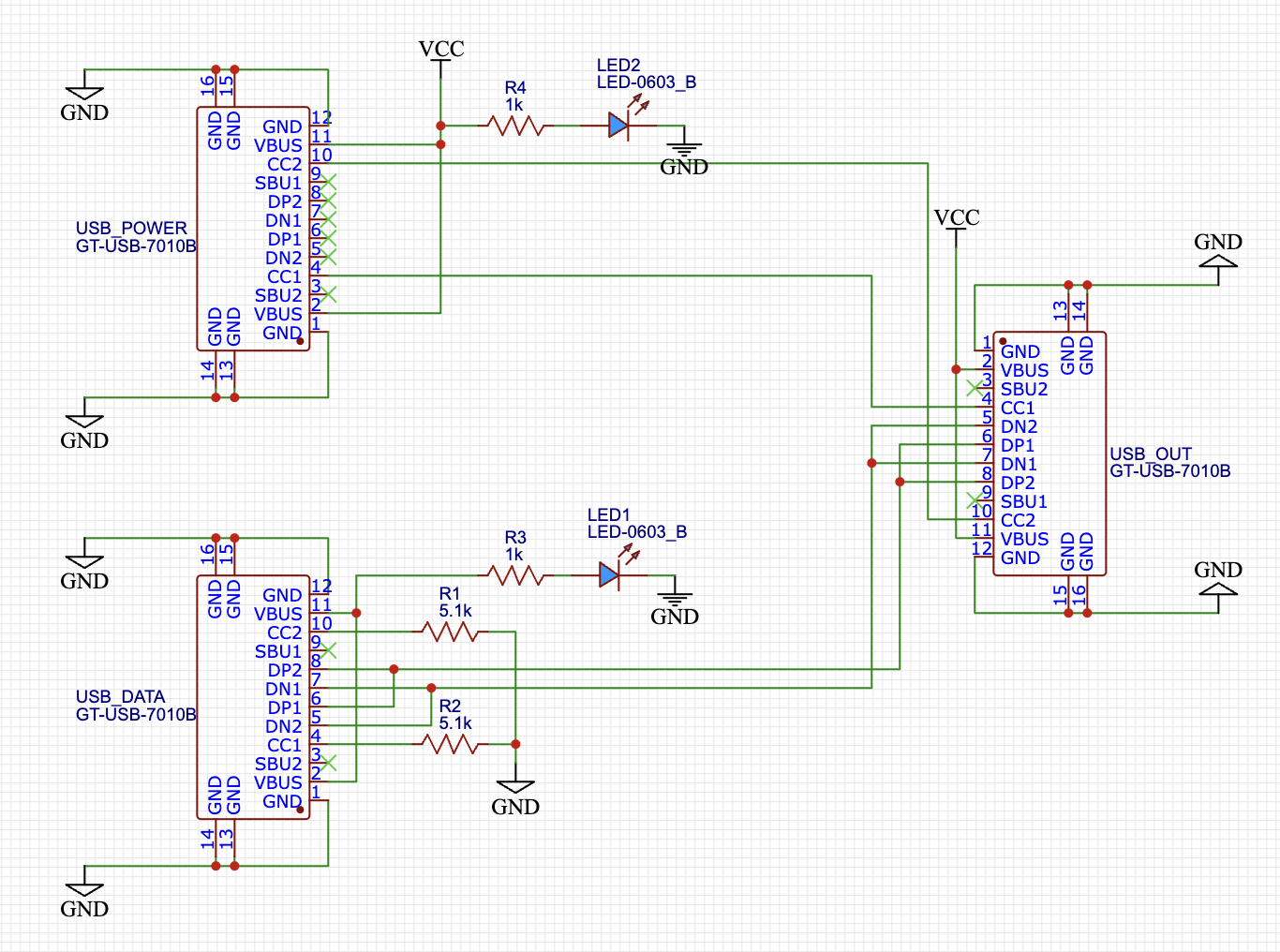The image size is (1280, 952).
Task: Click the 5.1k value under R1
Action: (455, 611)
